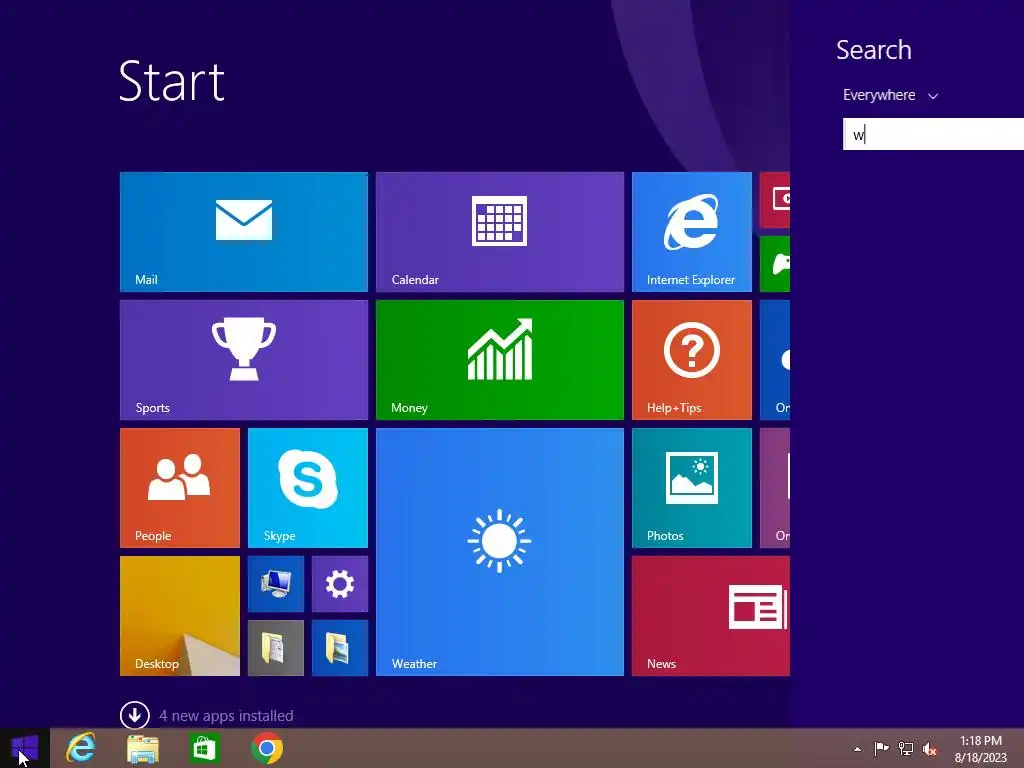Focus the search input box
Image resolution: width=1024 pixels, height=768 pixels.
tap(933, 134)
